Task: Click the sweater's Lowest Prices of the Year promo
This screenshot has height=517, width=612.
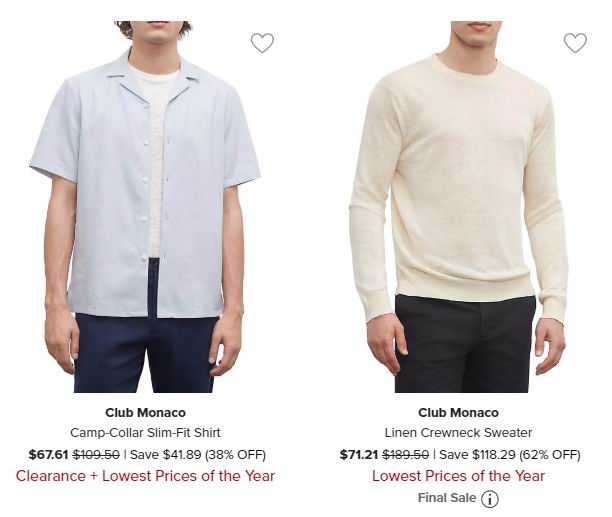Action: [458, 476]
